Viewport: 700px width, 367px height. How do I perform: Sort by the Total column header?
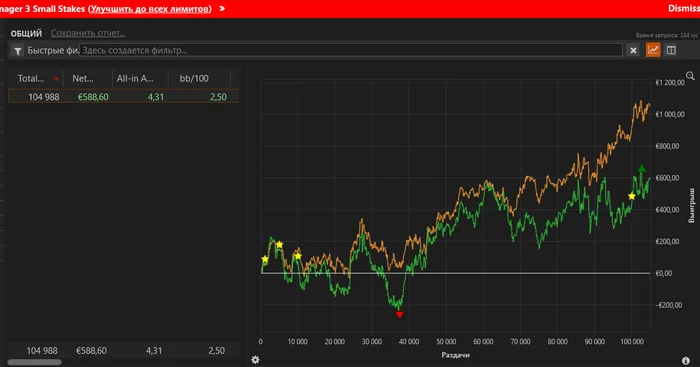coord(31,79)
